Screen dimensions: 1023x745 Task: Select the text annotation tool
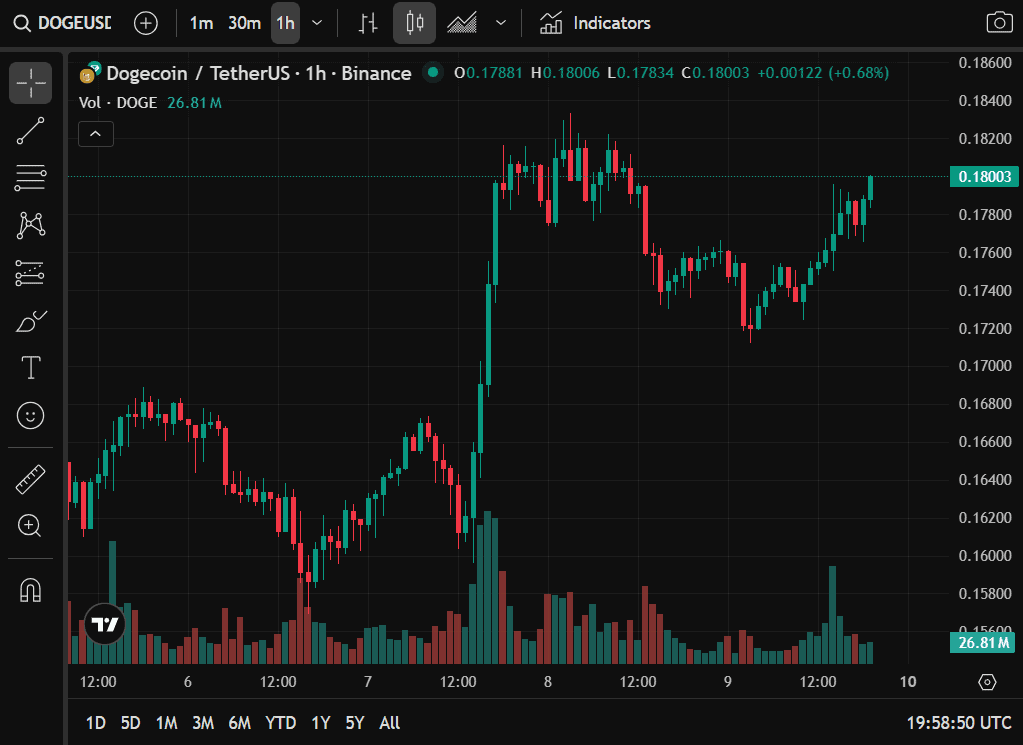pos(31,368)
